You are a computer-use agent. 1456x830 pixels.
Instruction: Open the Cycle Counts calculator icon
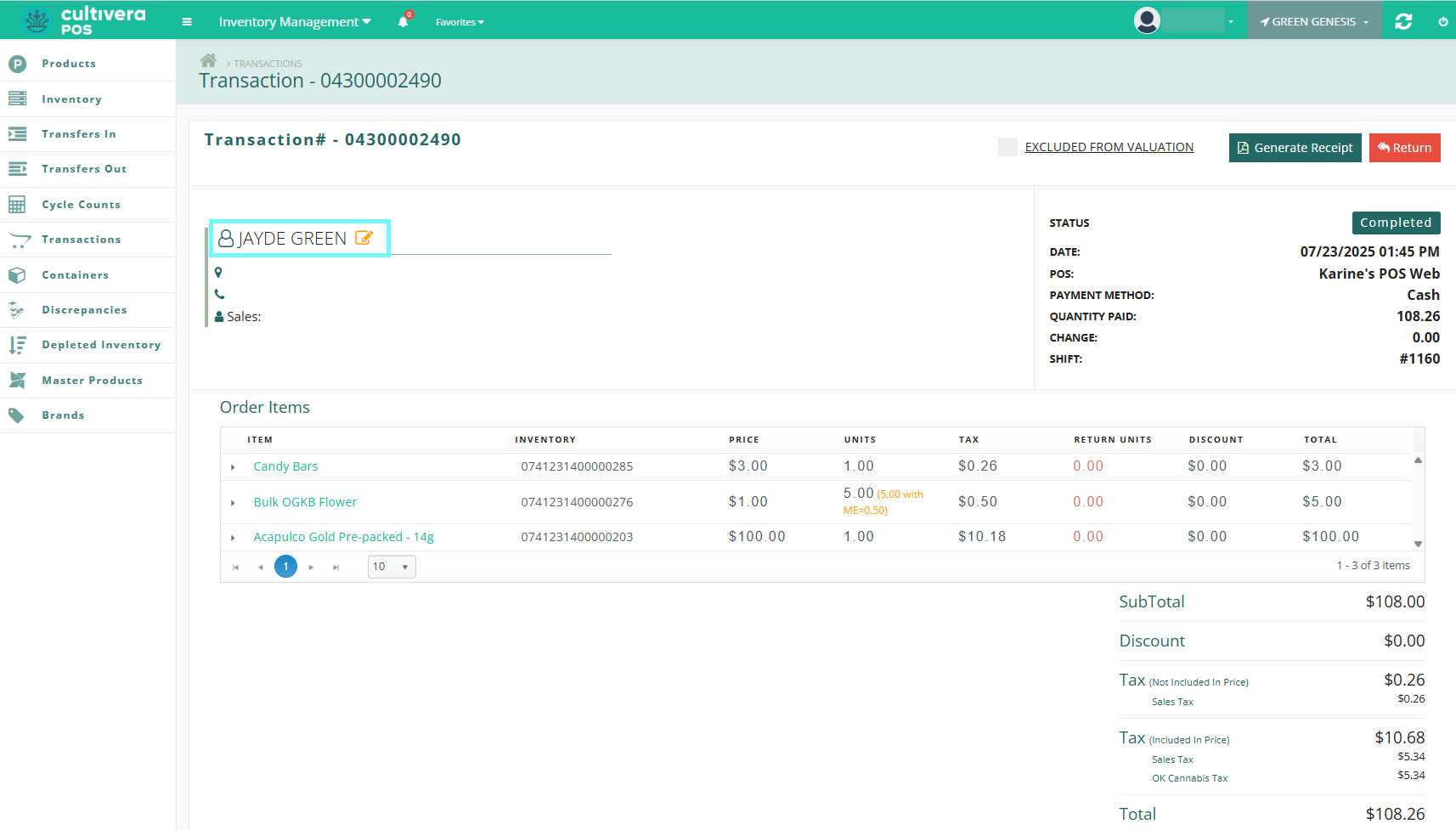tap(17, 205)
